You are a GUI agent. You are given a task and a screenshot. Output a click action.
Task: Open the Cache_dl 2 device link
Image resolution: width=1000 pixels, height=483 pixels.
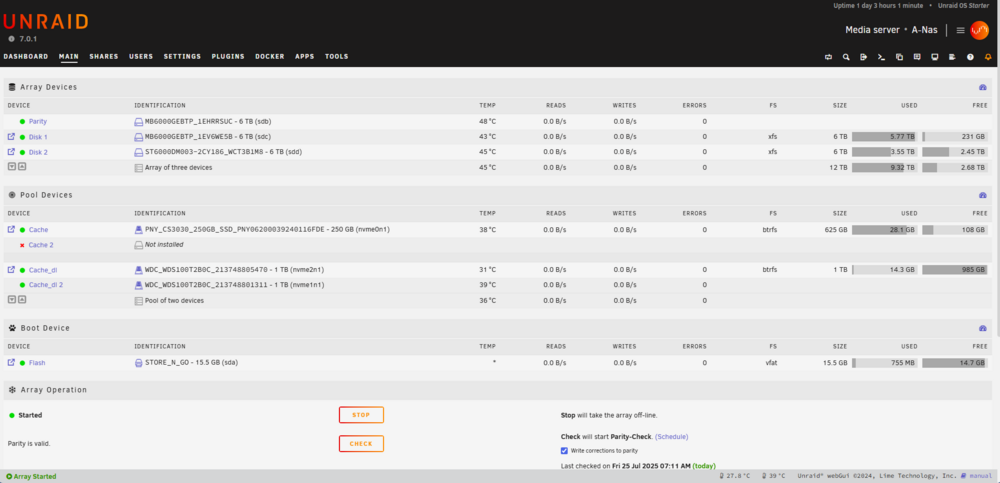click(46, 285)
